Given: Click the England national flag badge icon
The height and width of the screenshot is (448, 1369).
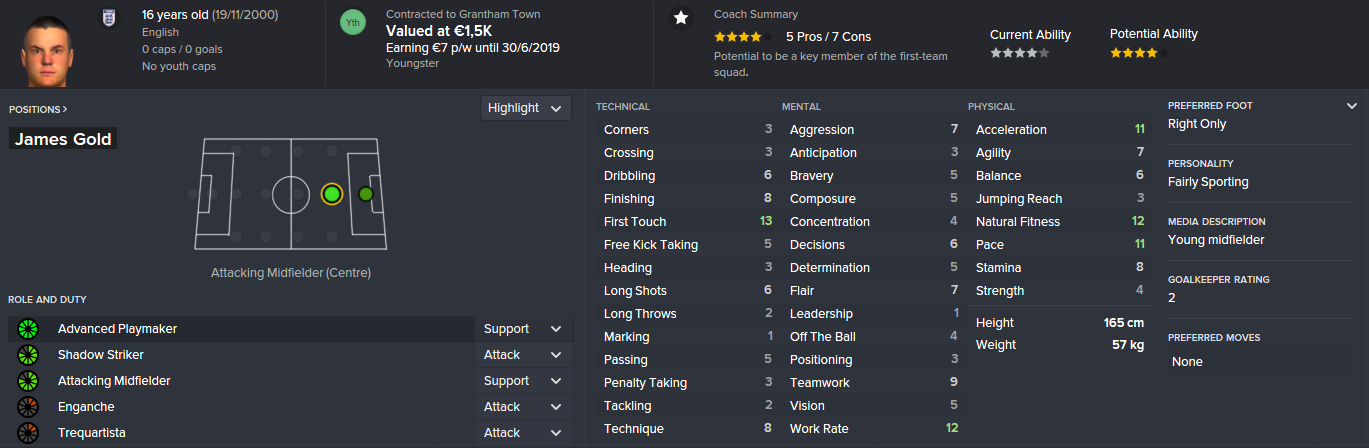Looking at the screenshot, I should 108,19.
